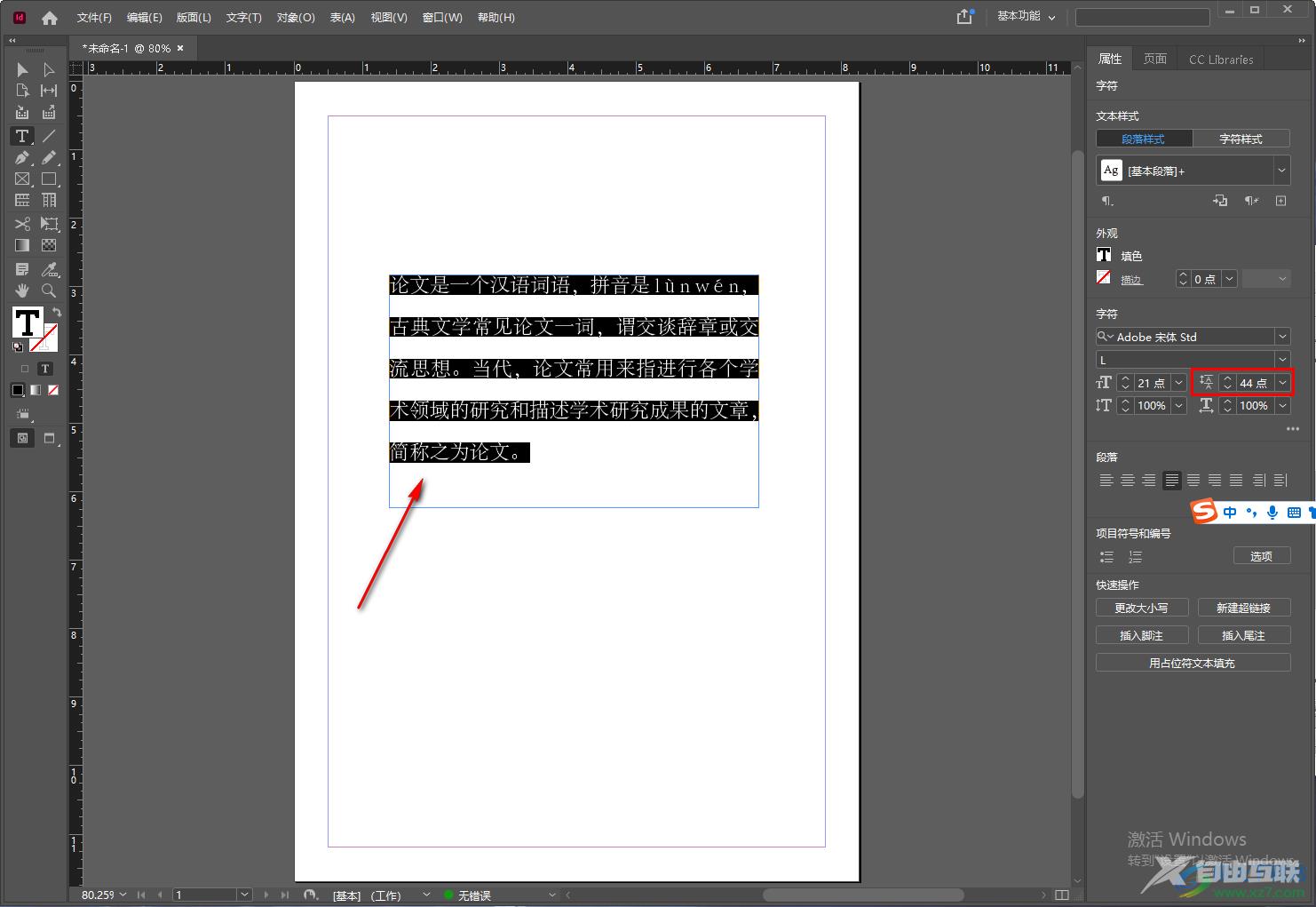Image resolution: width=1316 pixels, height=907 pixels.
Task: Select the Zoom tool magnifier
Action: coord(49,290)
